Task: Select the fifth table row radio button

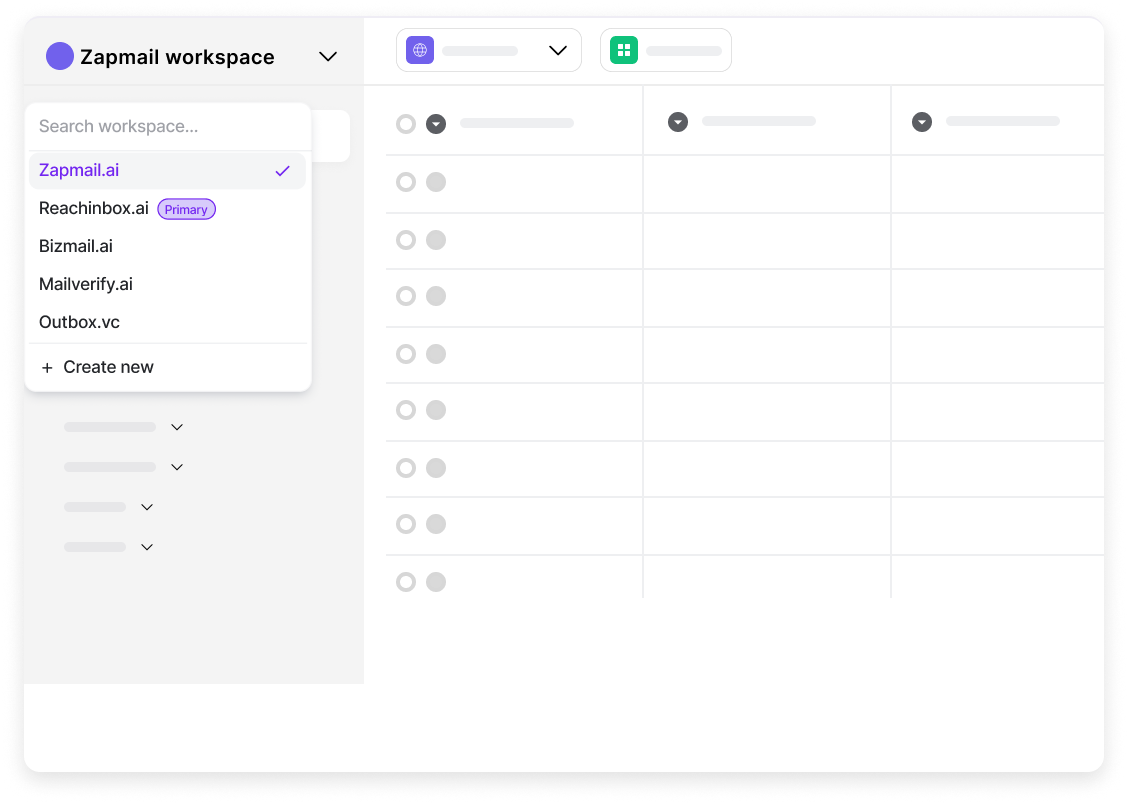Action: coord(406,410)
